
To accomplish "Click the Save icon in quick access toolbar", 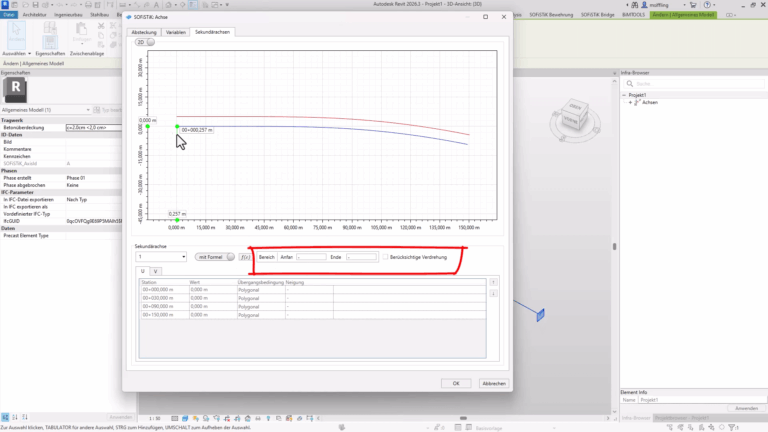I will [x=33, y=5].
